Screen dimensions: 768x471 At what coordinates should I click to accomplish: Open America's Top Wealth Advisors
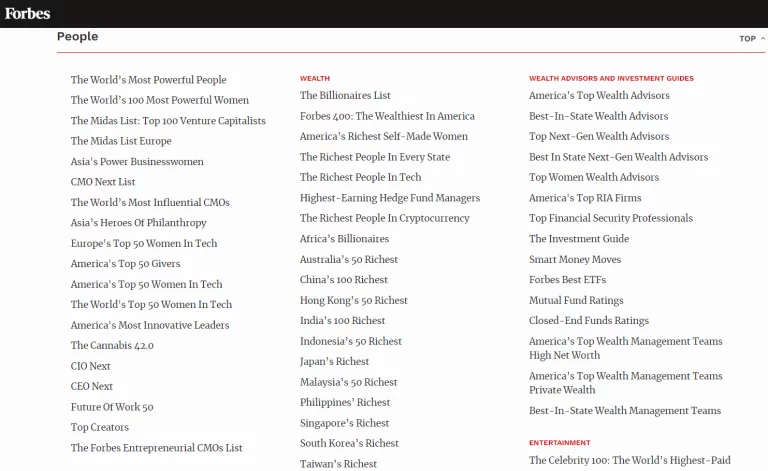(x=599, y=96)
